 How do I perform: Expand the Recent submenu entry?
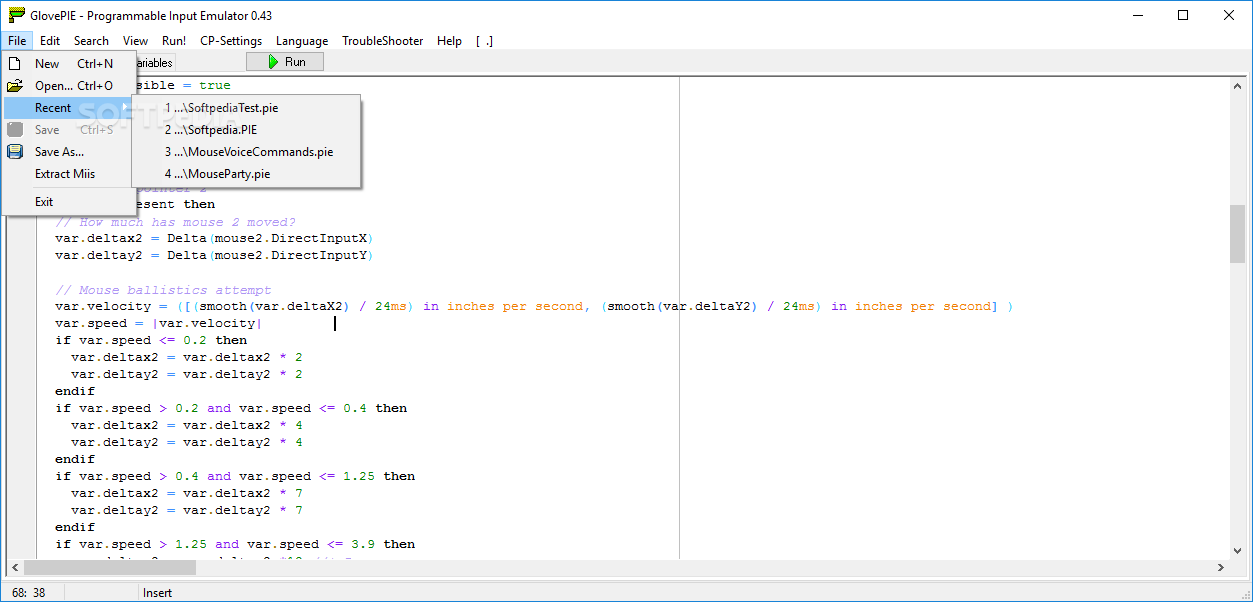click(69, 108)
